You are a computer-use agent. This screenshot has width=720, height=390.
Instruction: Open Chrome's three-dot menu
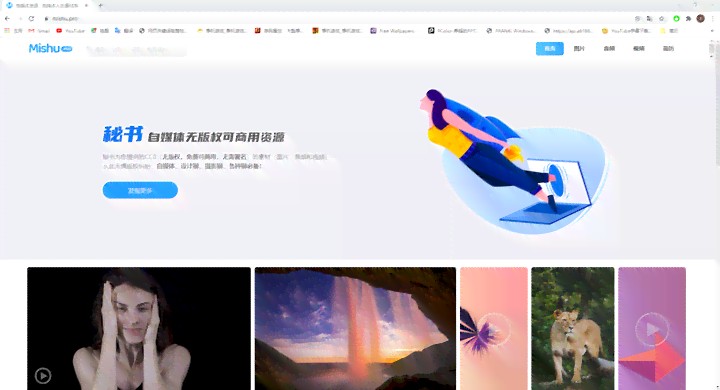tap(713, 19)
